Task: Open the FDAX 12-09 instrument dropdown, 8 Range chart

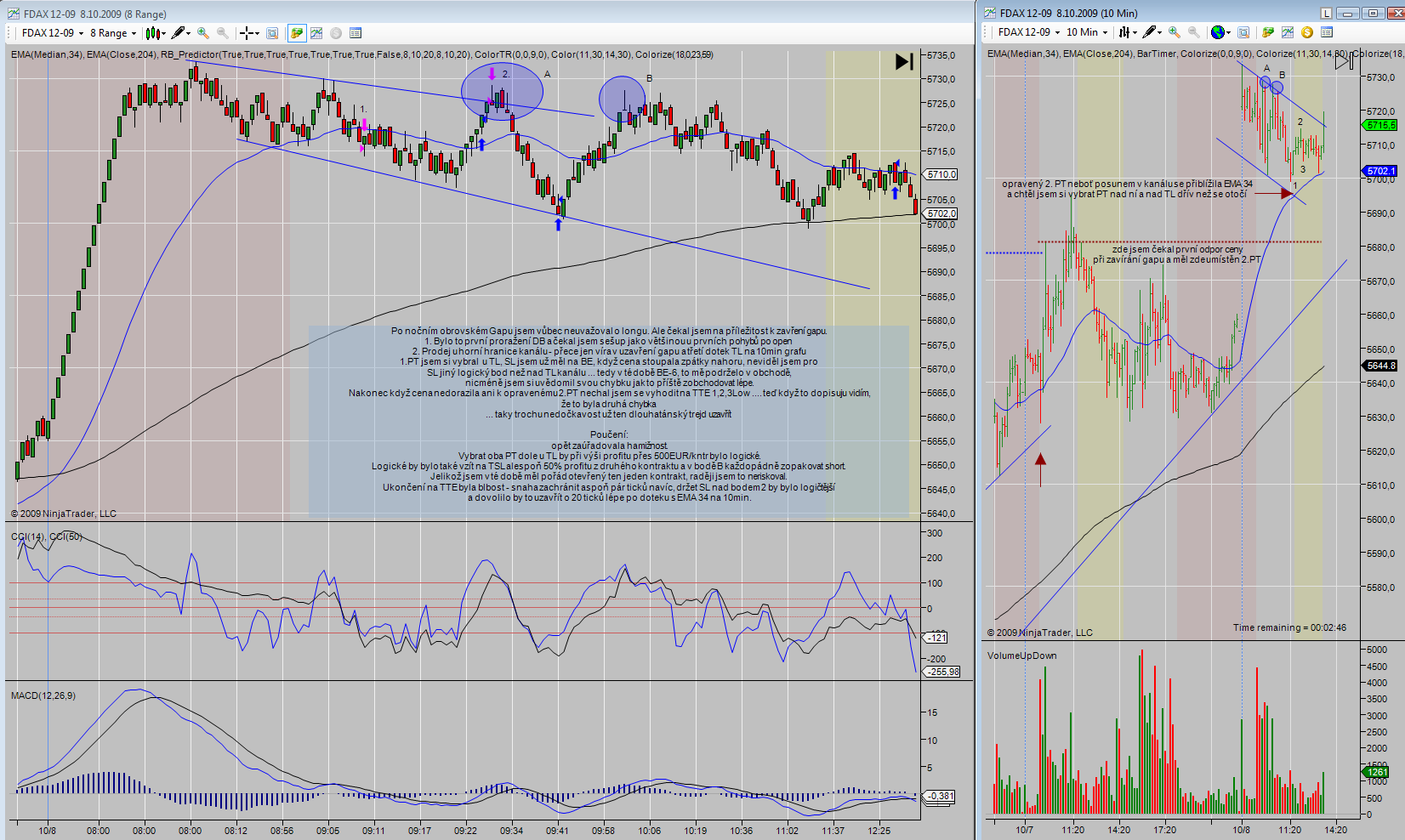Action: pyautogui.click(x=53, y=33)
